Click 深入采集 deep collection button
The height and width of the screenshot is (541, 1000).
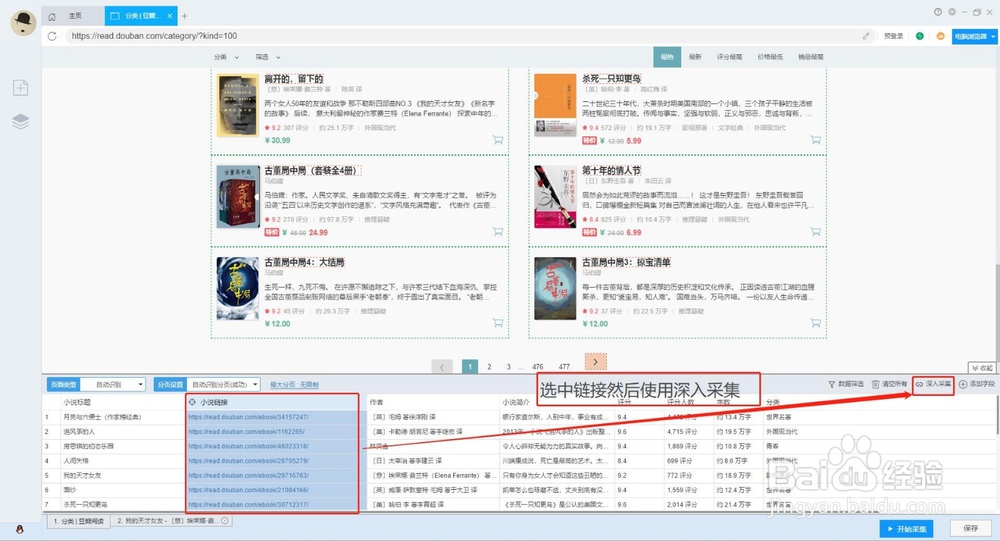tap(933, 384)
